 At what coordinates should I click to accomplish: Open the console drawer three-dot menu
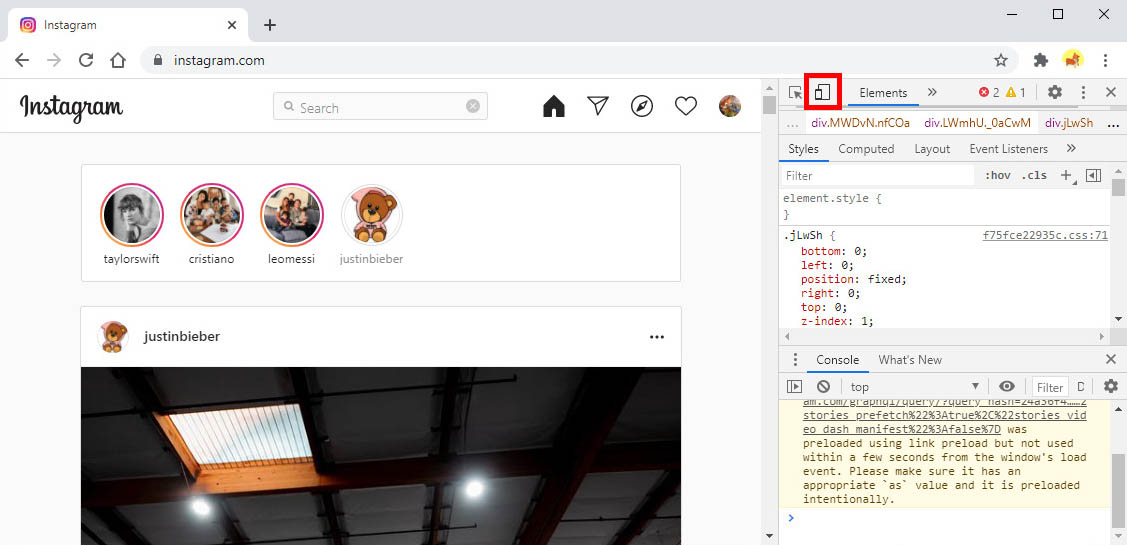795,359
